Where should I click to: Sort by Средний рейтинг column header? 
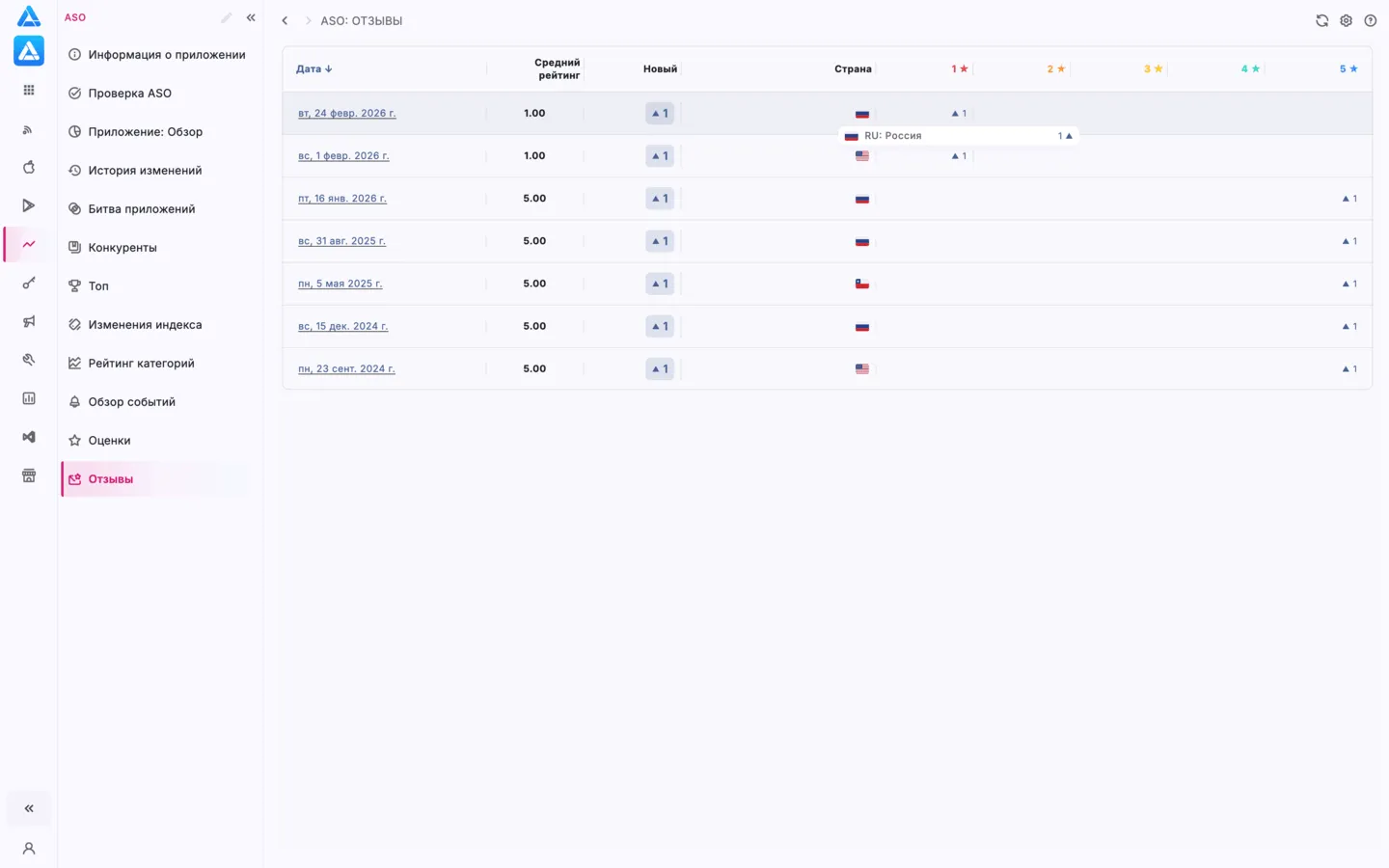tap(557, 68)
